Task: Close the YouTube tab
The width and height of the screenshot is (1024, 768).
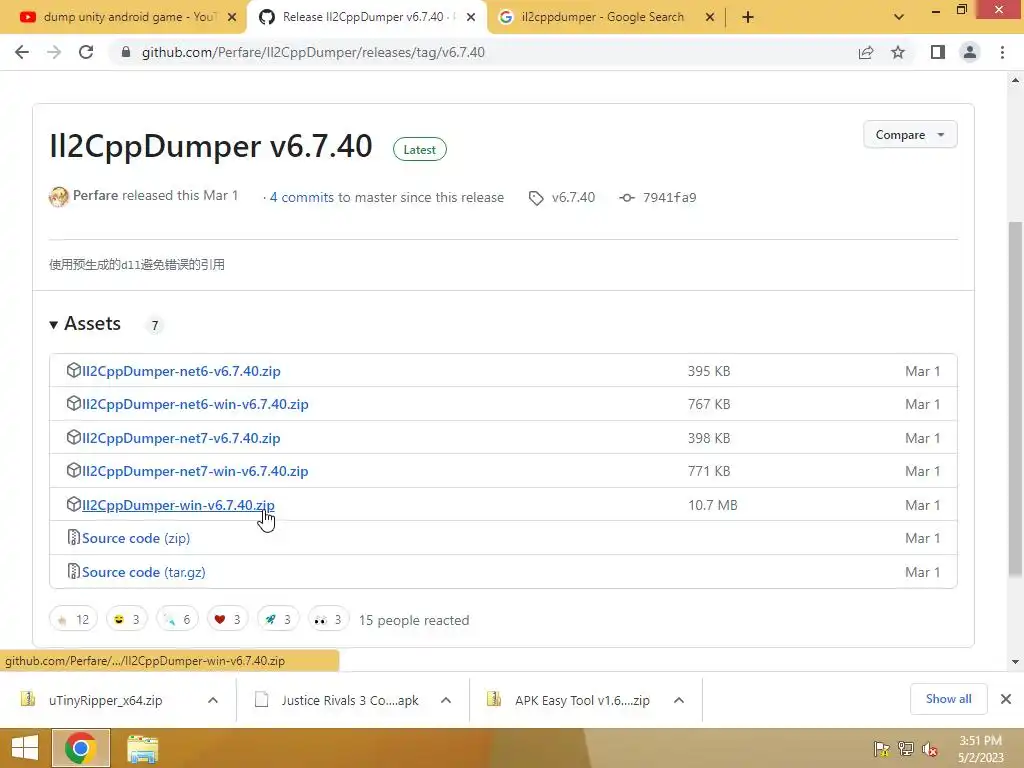Action: click(232, 17)
